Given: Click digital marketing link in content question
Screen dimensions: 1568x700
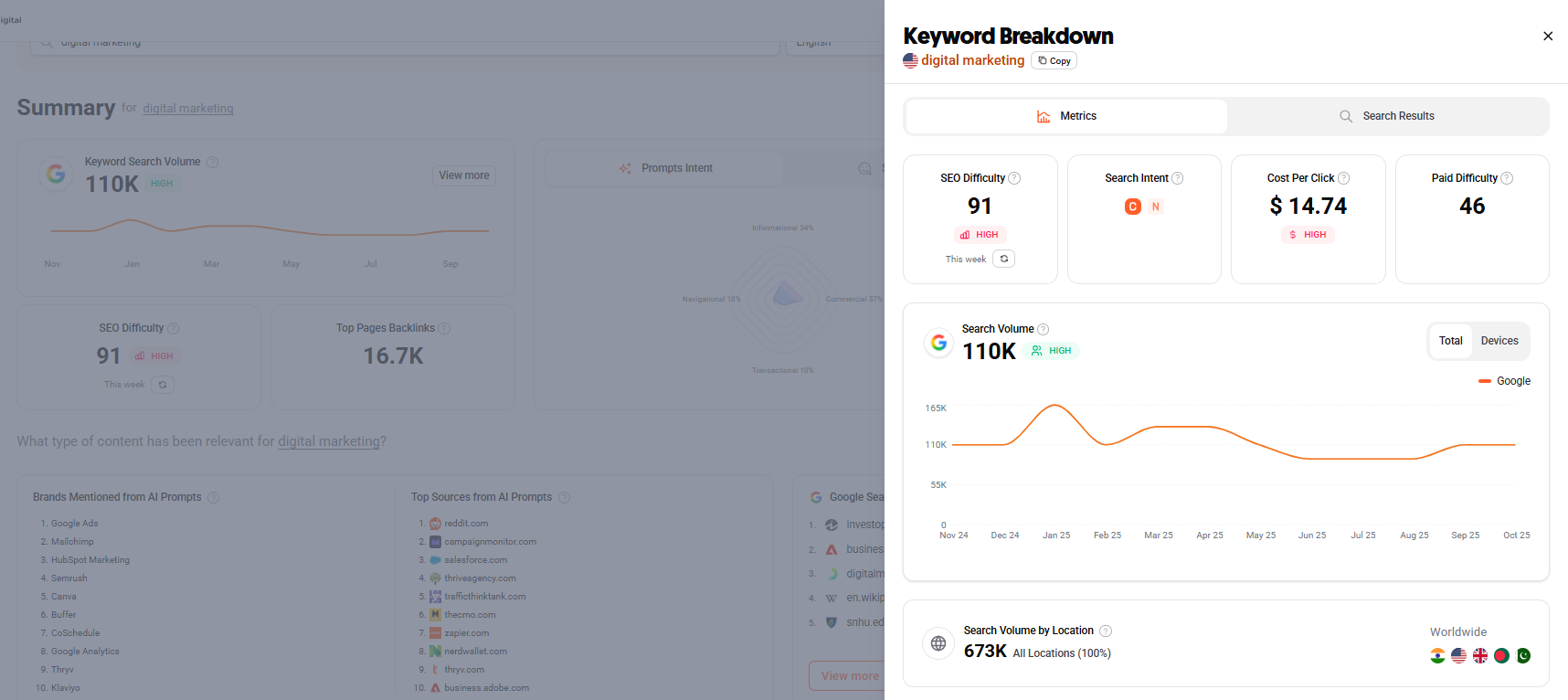Looking at the screenshot, I should coord(329,441).
